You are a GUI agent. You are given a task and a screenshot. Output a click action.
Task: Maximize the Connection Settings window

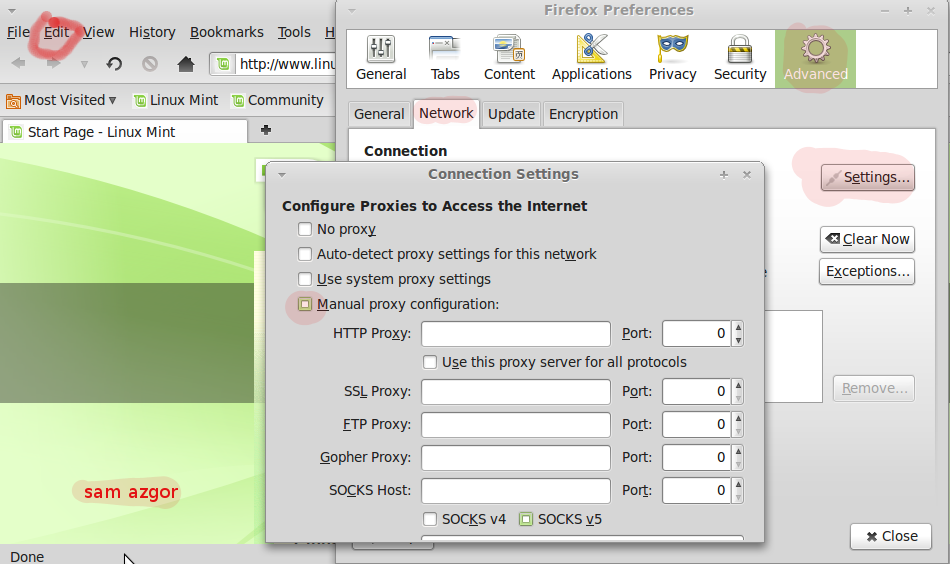pos(723,174)
